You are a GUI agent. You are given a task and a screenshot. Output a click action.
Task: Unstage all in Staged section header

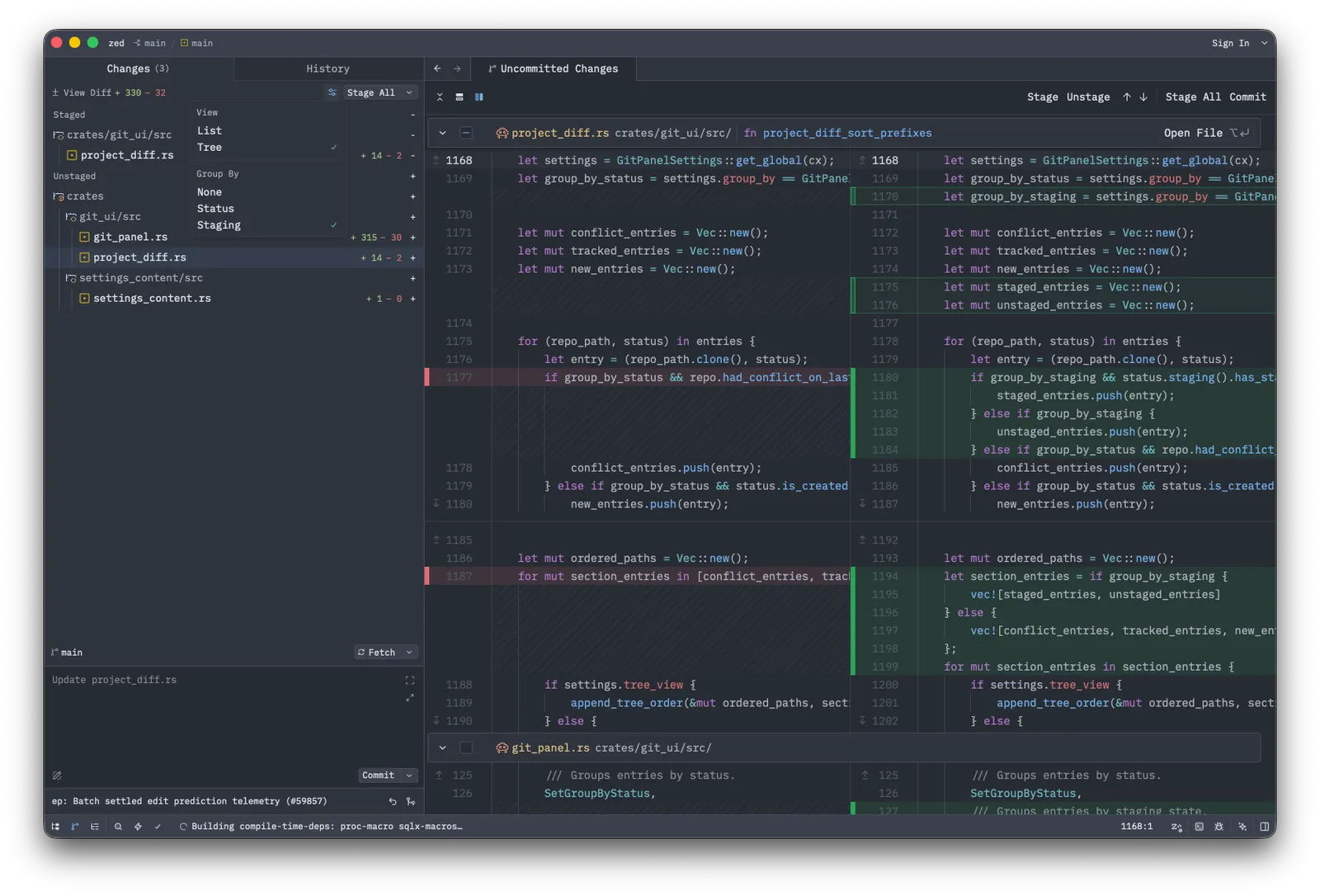412,115
